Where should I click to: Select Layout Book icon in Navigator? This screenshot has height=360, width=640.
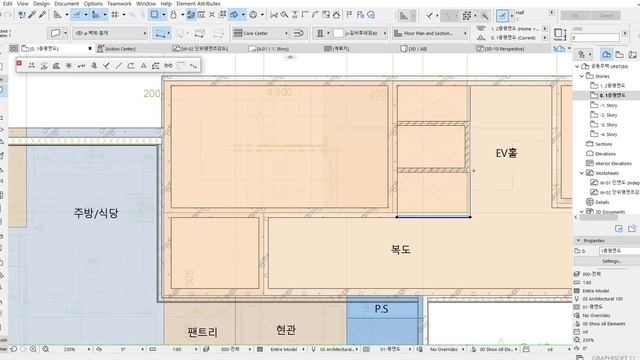[x=633, y=54]
